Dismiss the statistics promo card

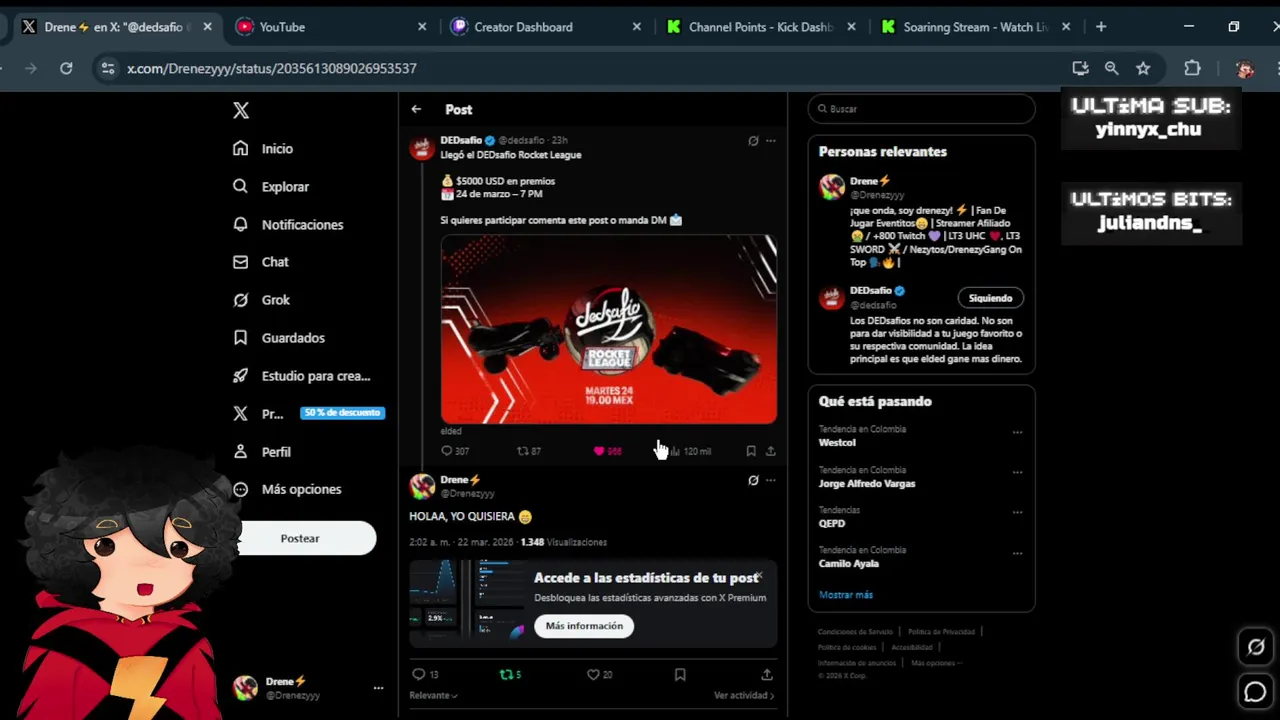(x=760, y=576)
